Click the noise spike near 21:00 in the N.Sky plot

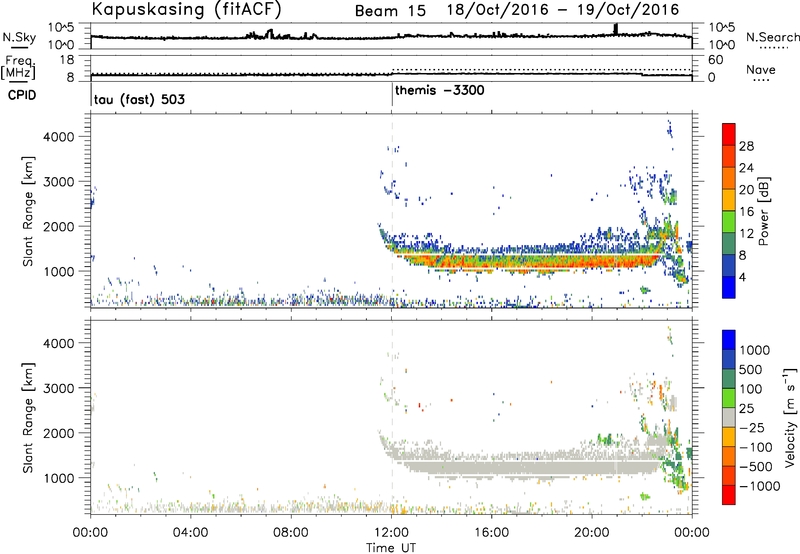click(x=615, y=29)
